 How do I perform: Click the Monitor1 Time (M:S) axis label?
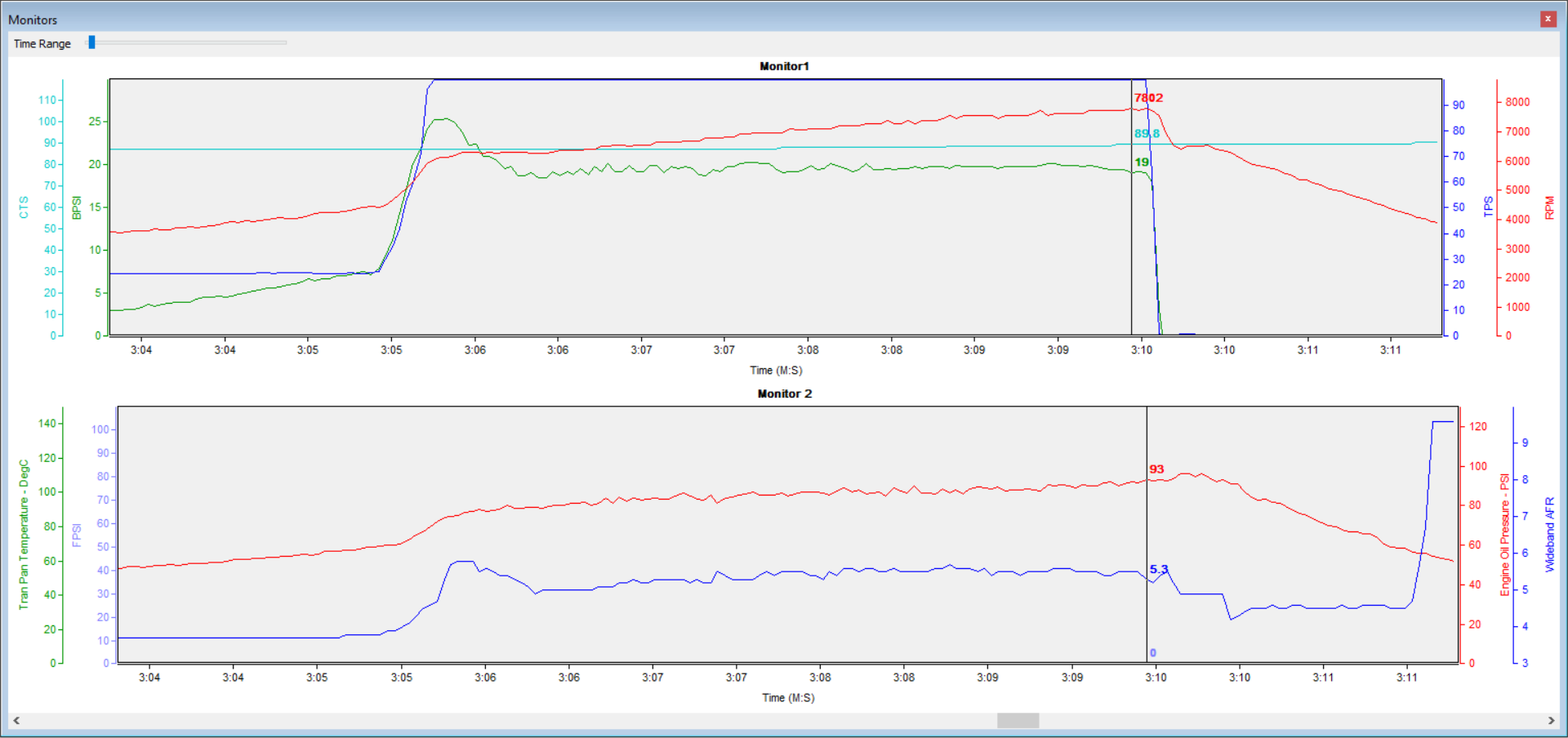pos(776,371)
